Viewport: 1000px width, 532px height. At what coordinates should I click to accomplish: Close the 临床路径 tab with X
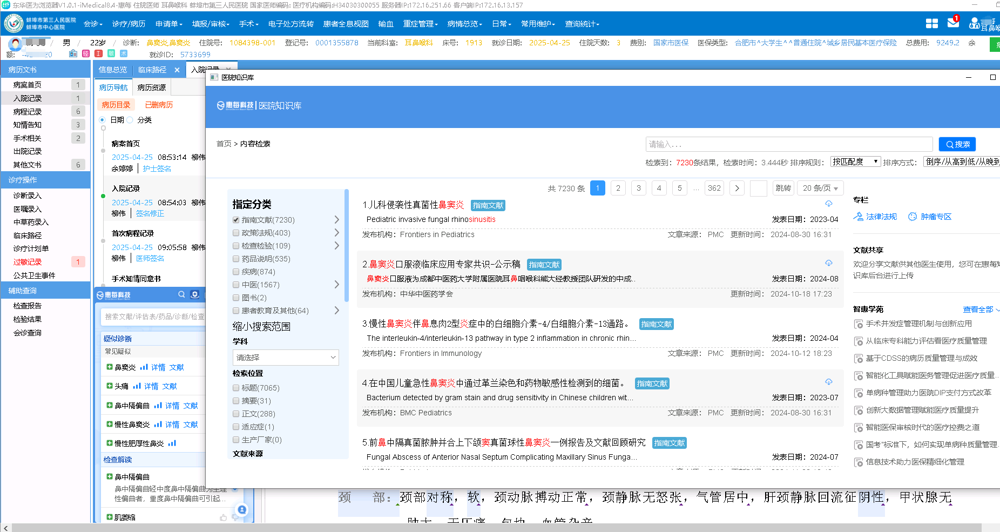pyautogui.click(x=177, y=70)
